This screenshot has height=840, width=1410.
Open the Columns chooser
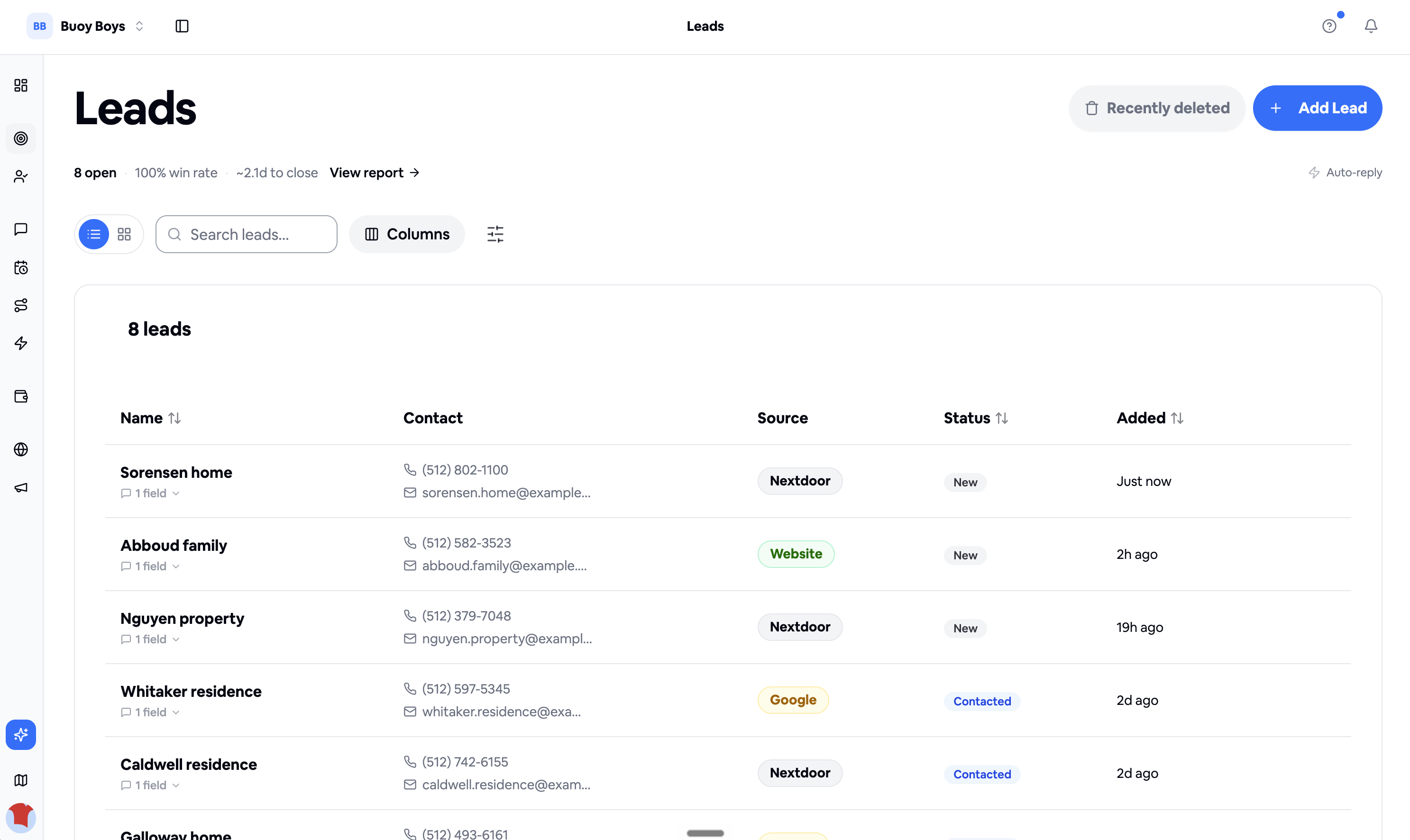[407, 234]
